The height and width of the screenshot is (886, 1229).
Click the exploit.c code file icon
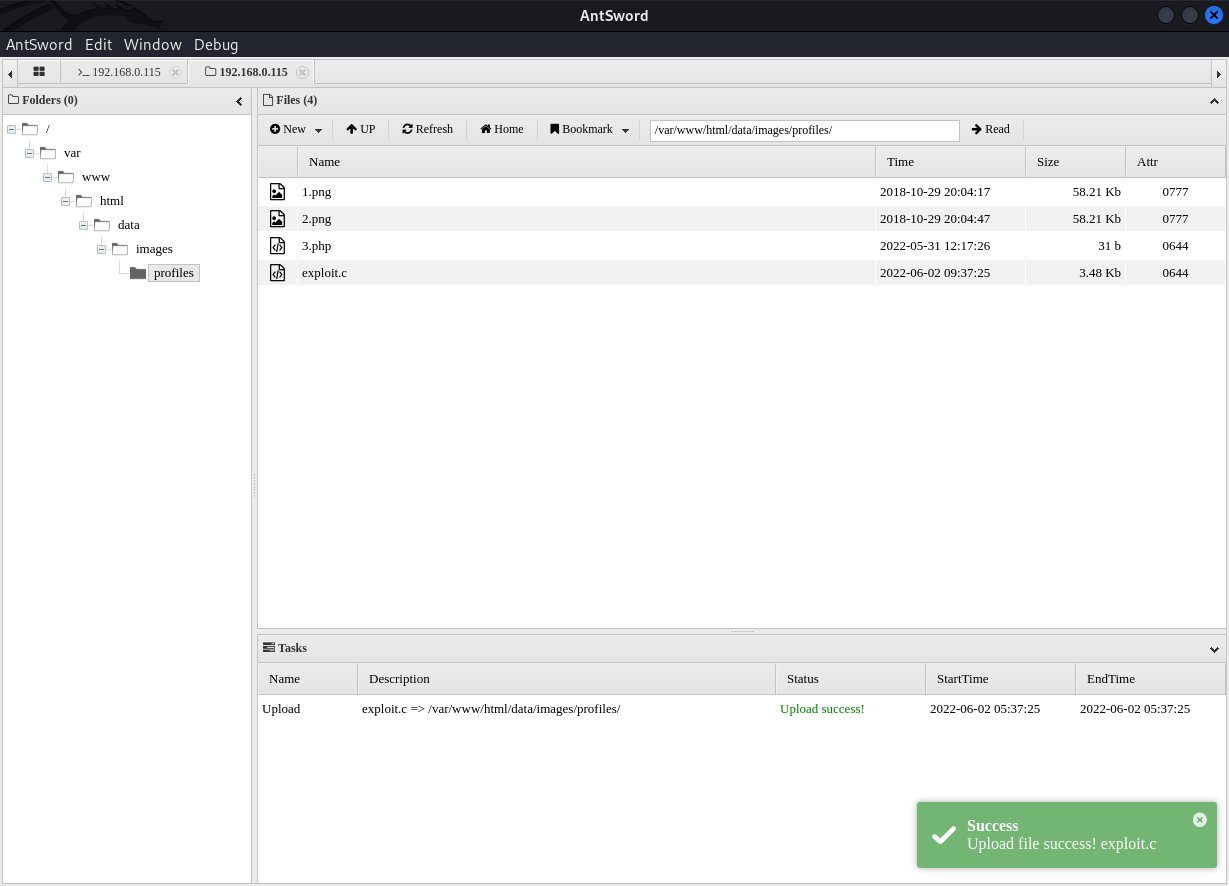[278, 272]
